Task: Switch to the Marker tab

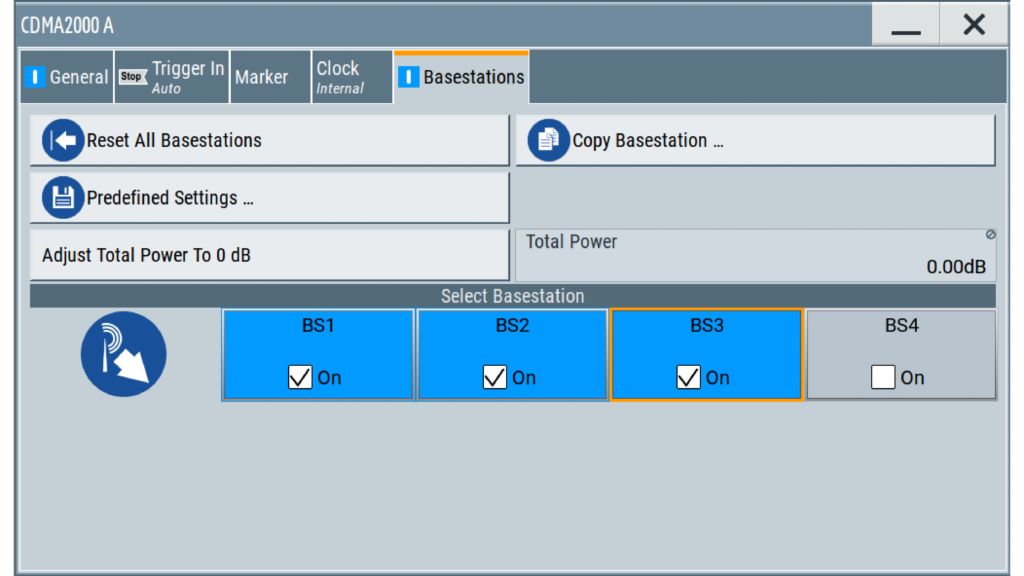Action: [261, 77]
